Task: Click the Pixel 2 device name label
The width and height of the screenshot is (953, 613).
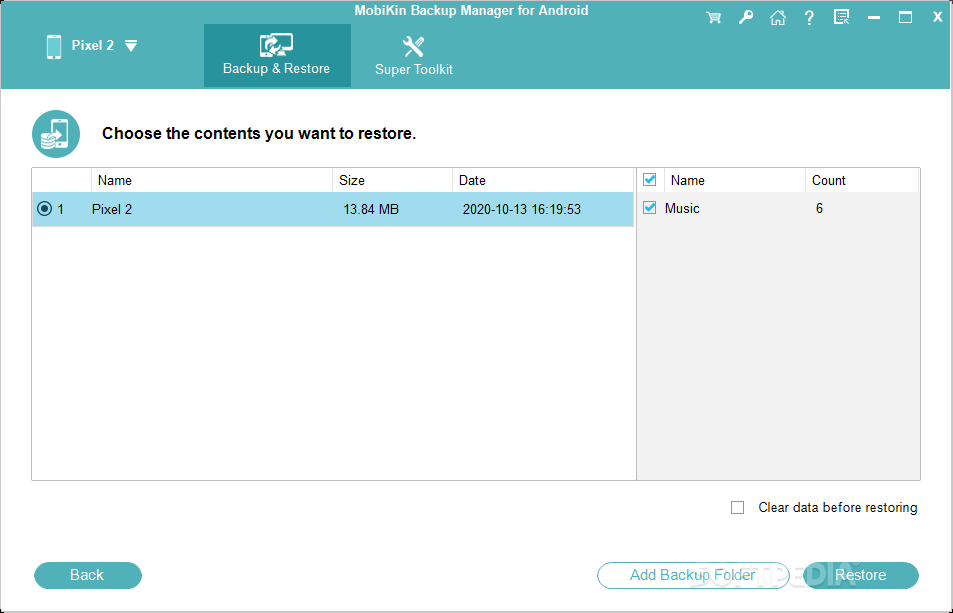Action: (x=93, y=46)
